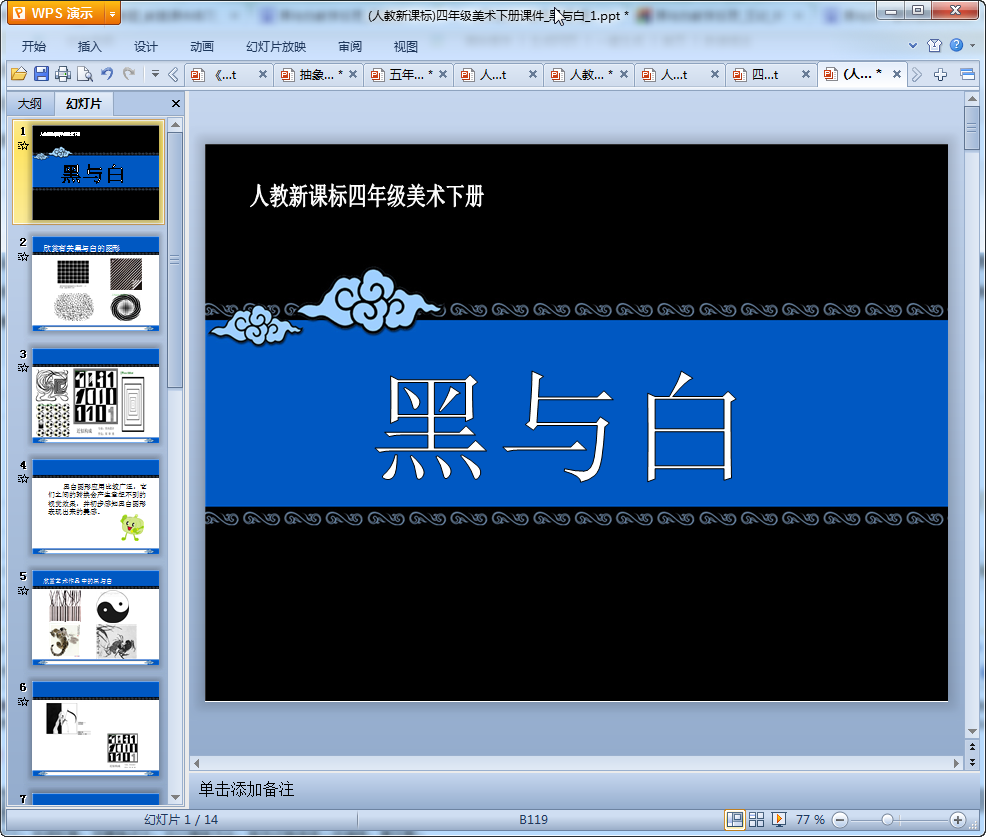986x837 pixels.
Task: Close the active (人... document tab
Action: coord(897,74)
